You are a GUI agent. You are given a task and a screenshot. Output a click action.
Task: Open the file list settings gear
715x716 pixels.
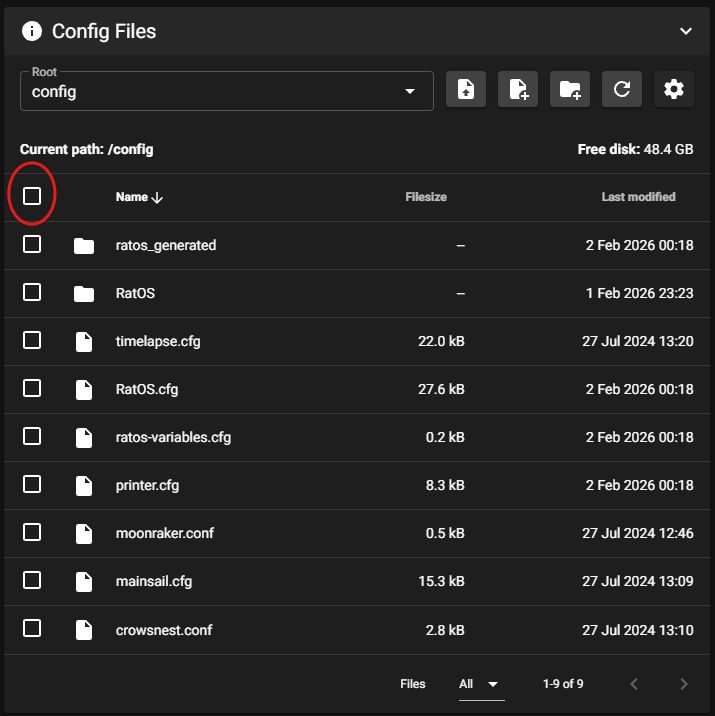(x=674, y=89)
